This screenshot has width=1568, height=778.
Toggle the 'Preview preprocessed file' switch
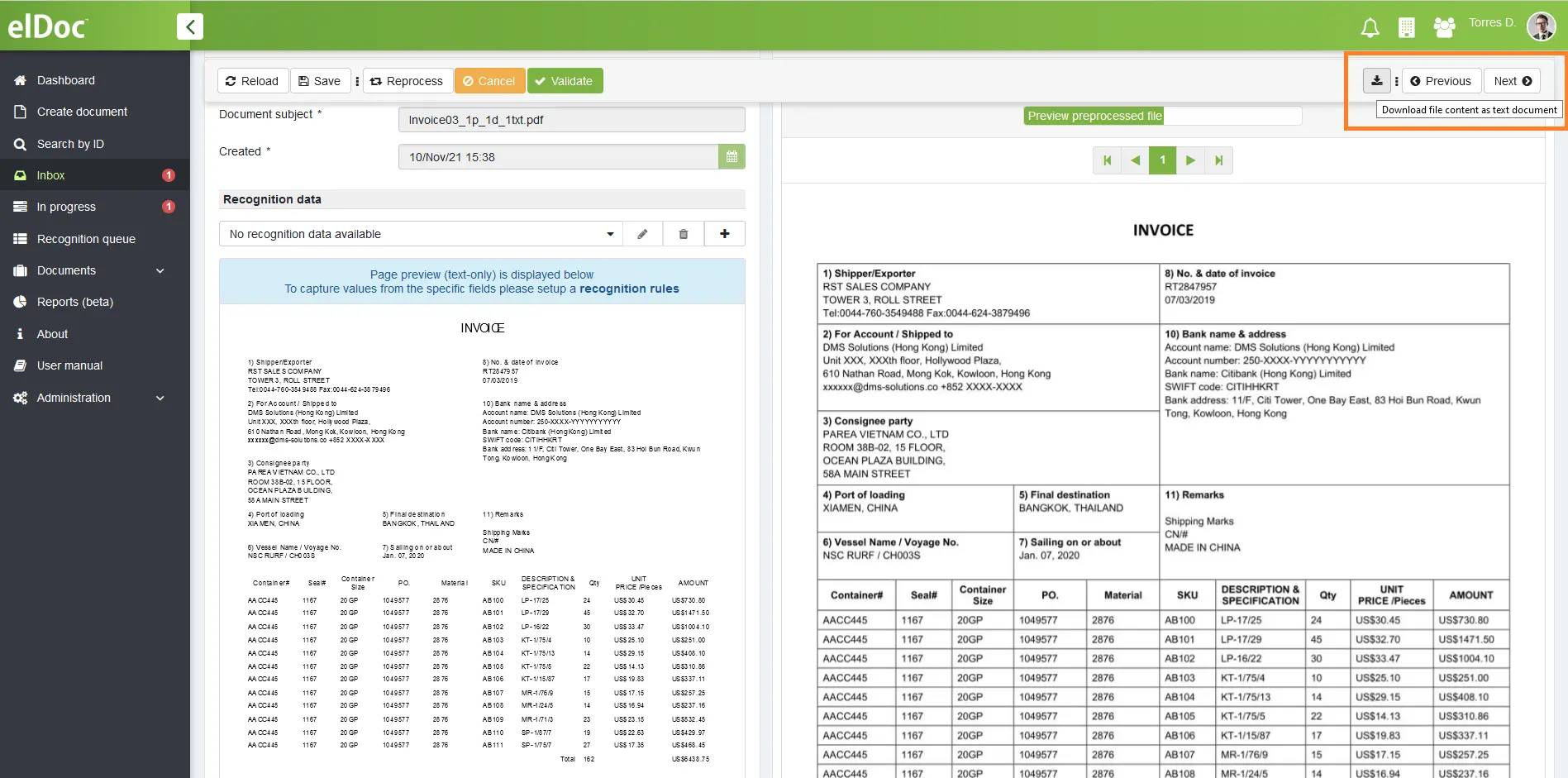pyautogui.click(x=1163, y=116)
